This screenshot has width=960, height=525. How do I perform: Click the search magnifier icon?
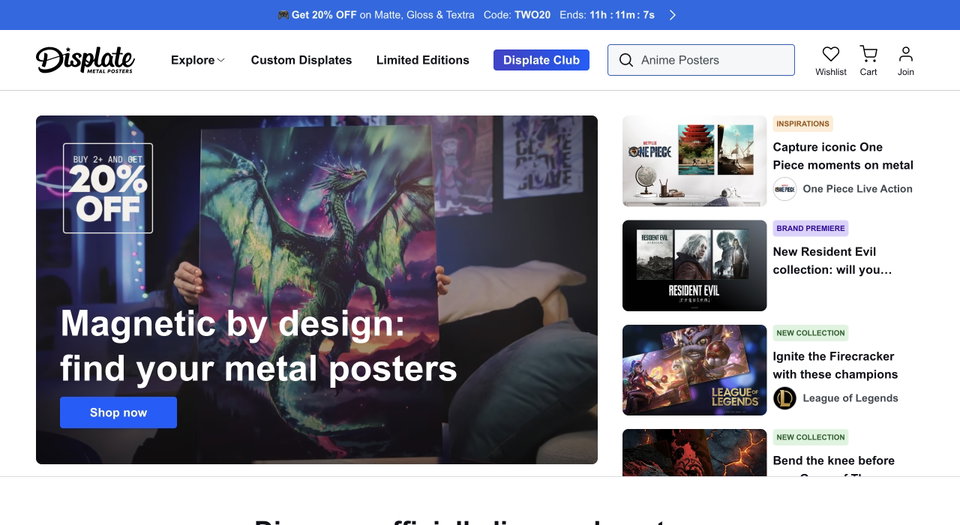[626, 60]
